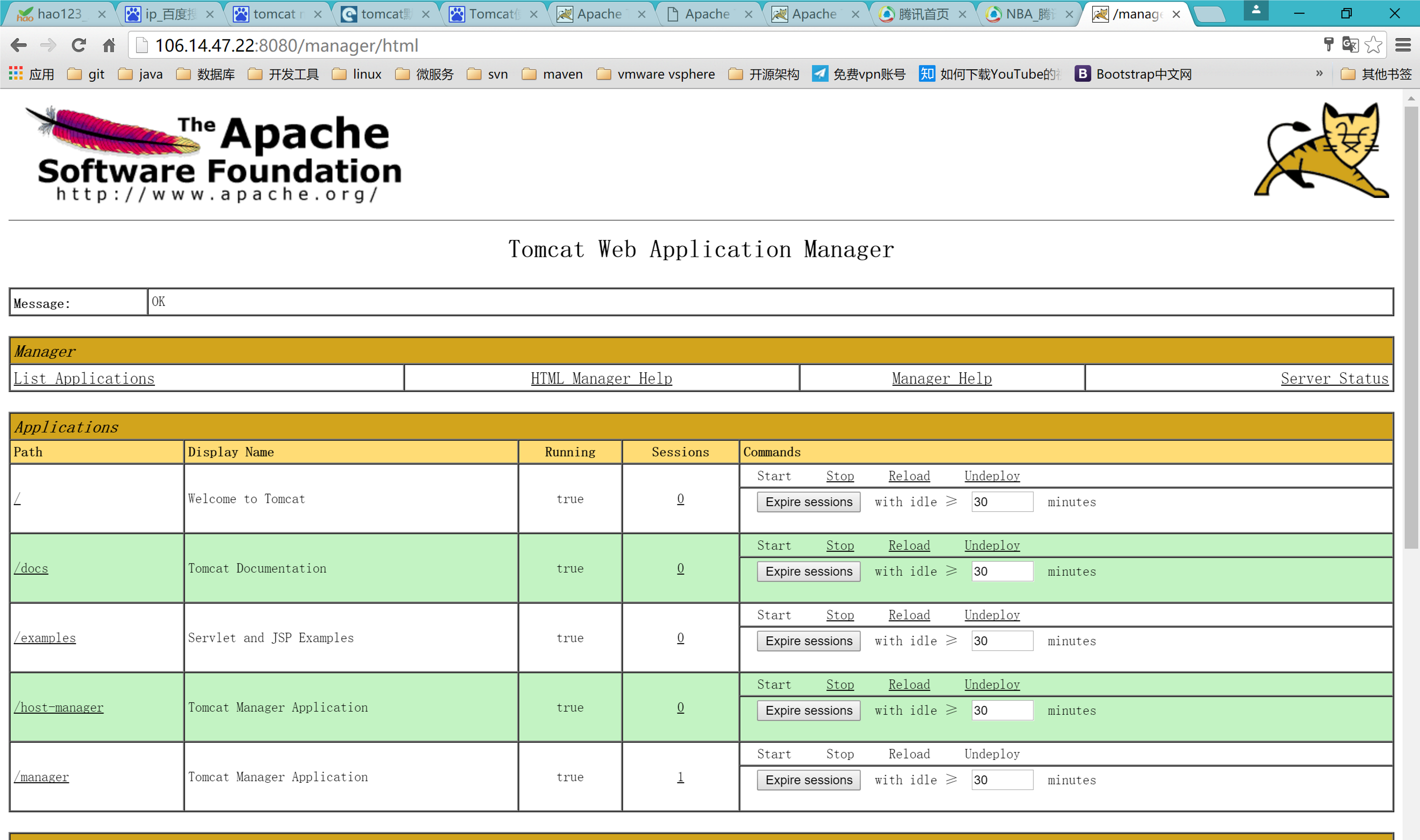Close the NBA_腾讯 tab
This screenshot has width=1420, height=840.
(1069, 14)
